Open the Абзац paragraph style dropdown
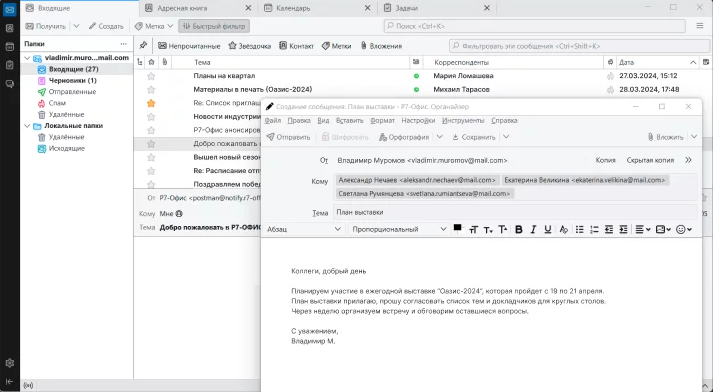Screen dimensions: 713x392 click(x=304, y=229)
